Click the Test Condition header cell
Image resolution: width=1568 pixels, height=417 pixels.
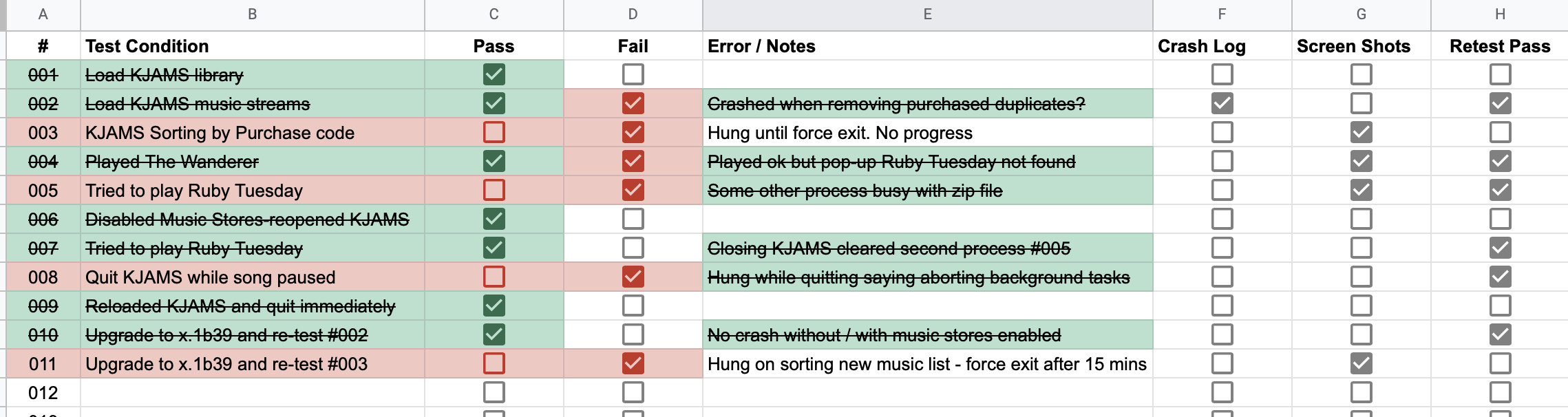[252, 46]
